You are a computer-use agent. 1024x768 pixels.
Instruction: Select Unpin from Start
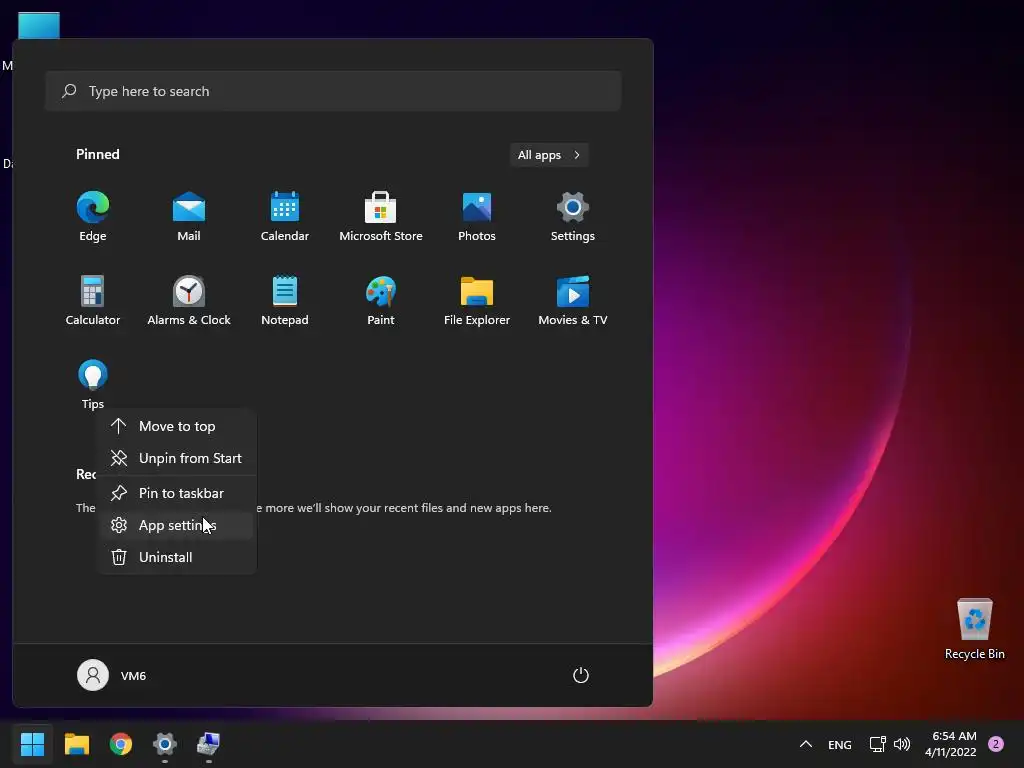176,458
